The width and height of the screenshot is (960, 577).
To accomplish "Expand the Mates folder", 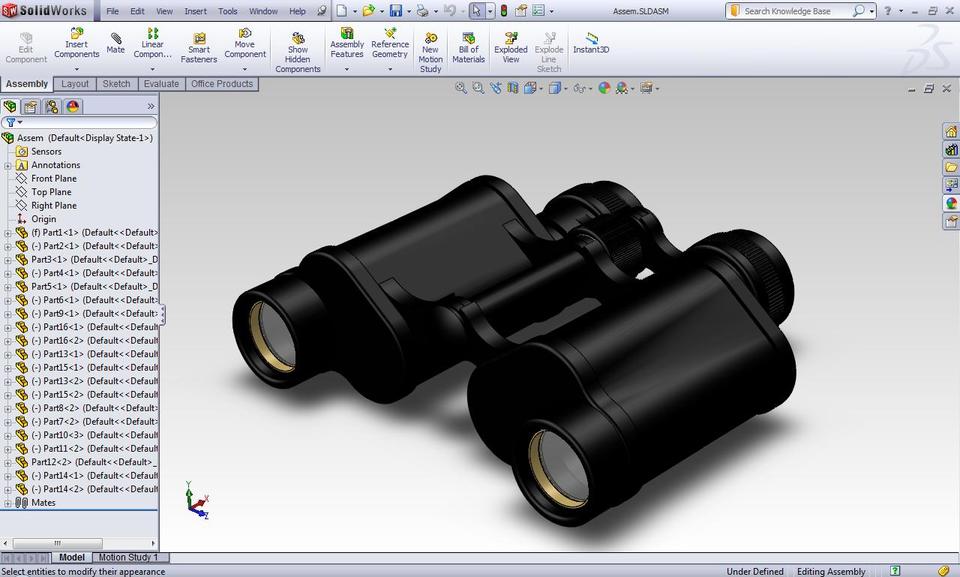I will 8,502.
